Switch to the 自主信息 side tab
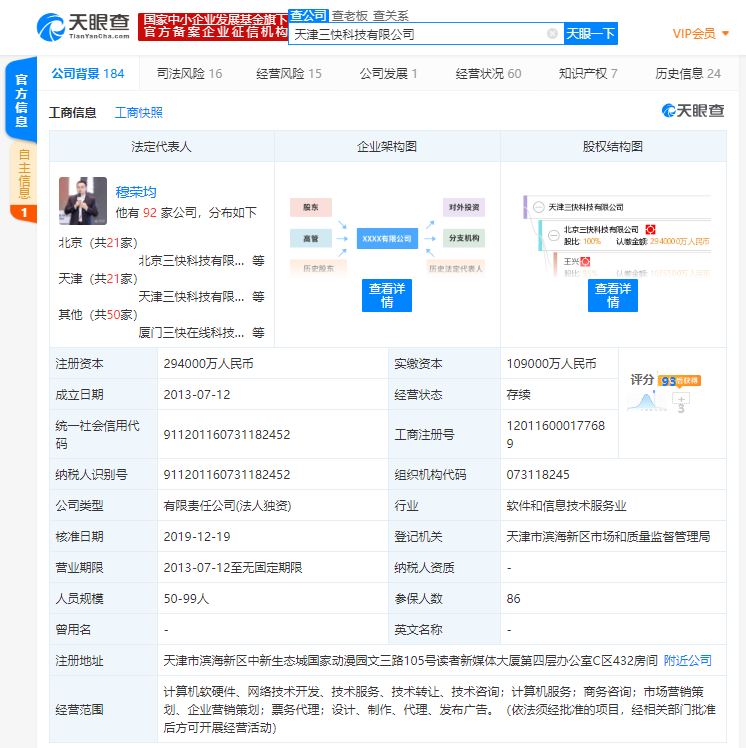 [x=23, y=177]
